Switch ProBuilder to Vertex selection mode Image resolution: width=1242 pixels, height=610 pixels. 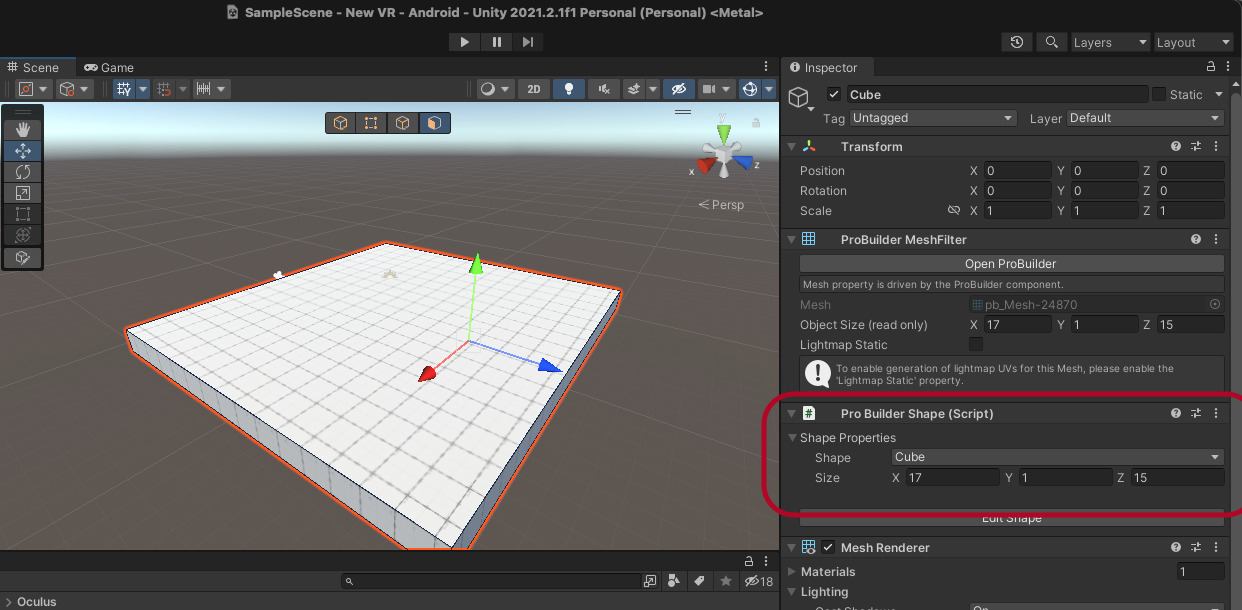371,123
